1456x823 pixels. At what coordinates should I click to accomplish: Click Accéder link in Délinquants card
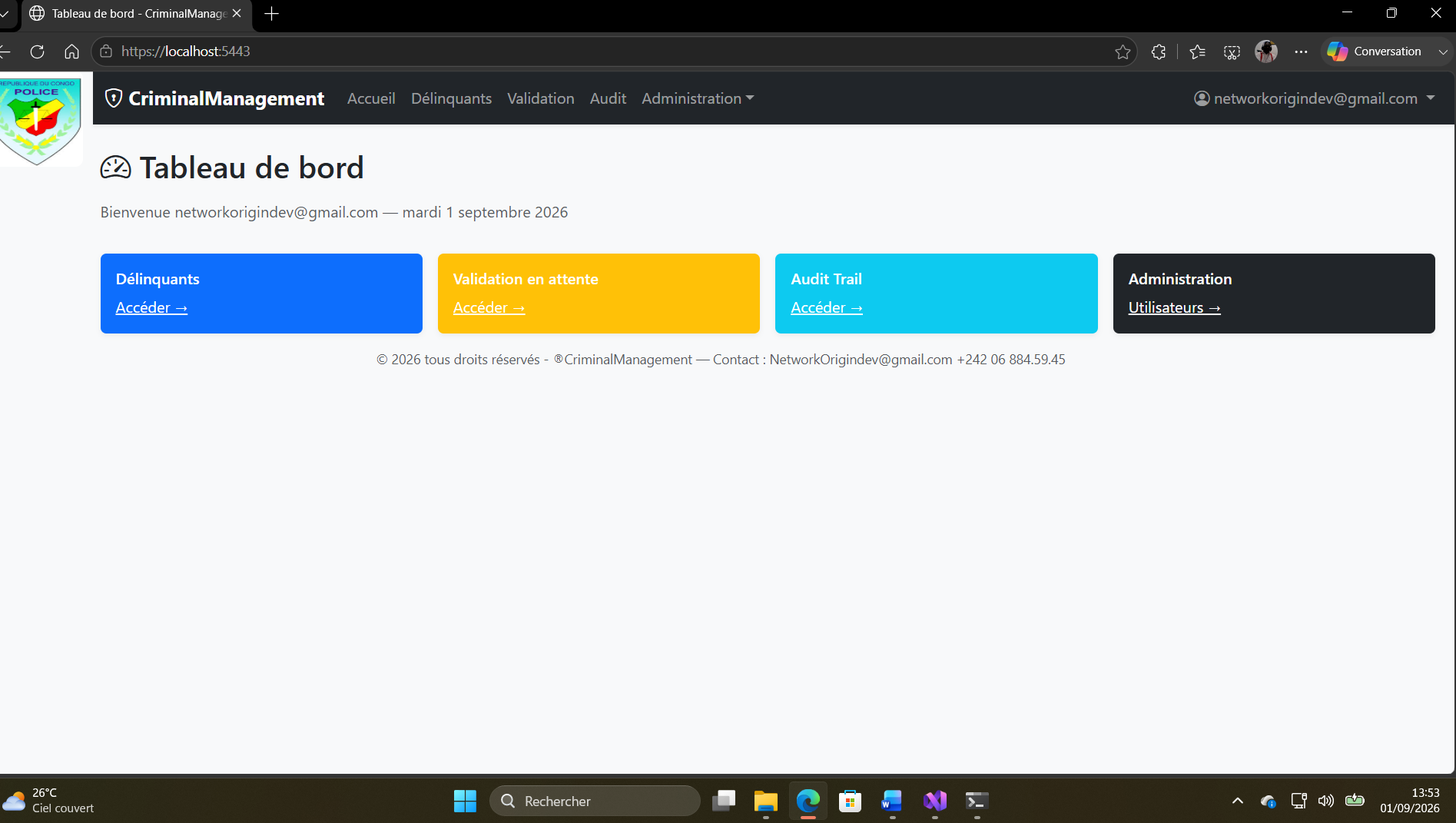(x=151, y=307)
